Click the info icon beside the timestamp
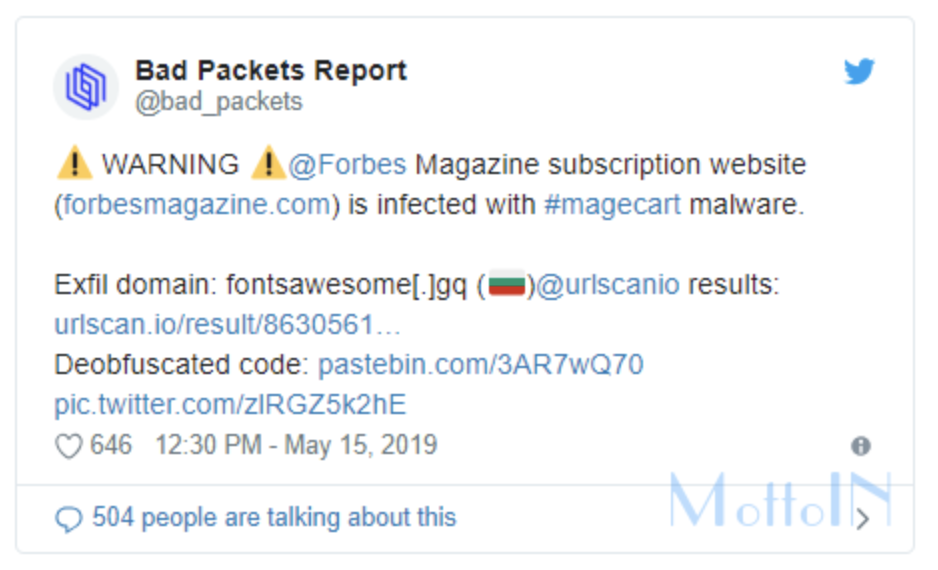 [860, 446]
